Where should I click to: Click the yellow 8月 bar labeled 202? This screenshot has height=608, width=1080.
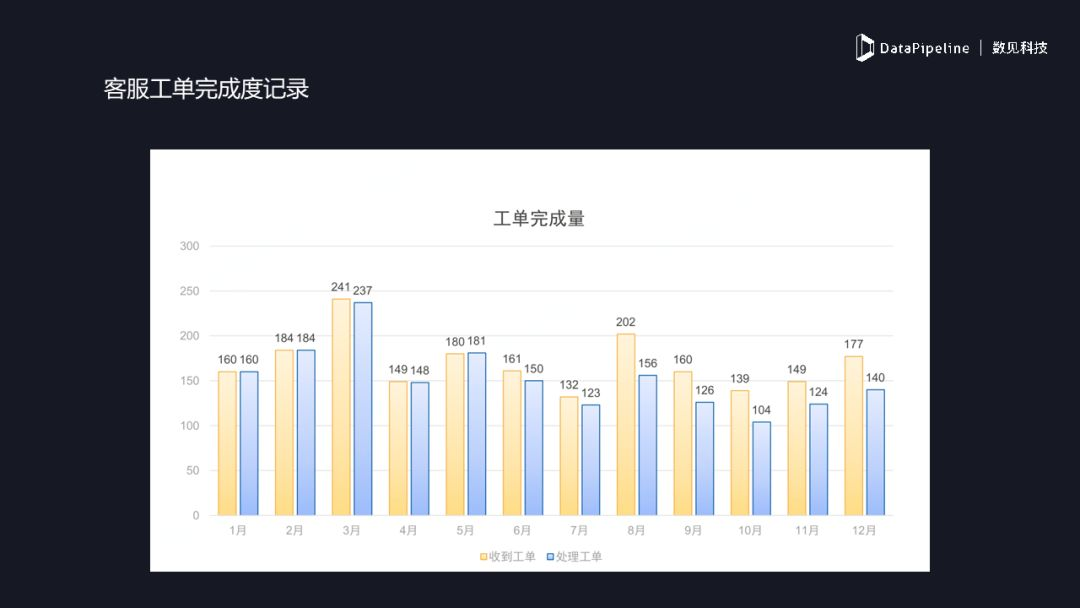click(626, 424)
